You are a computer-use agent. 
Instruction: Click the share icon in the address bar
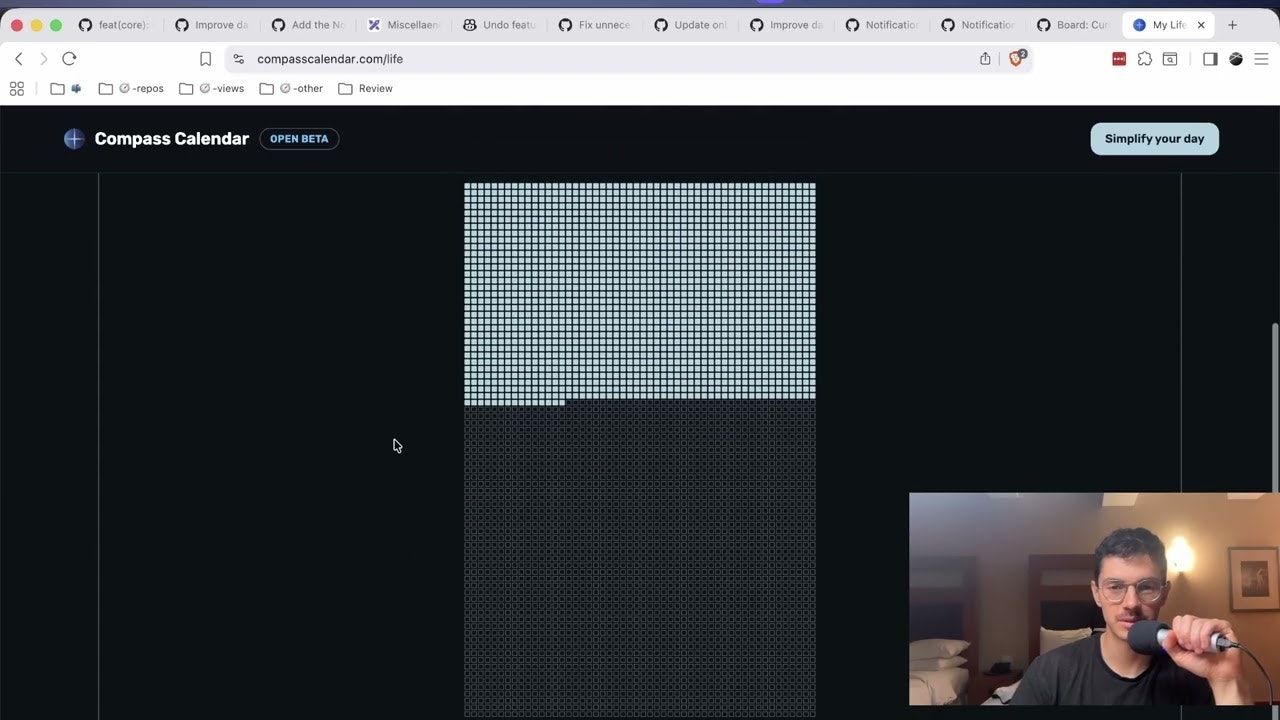click(x=985, y=59)
